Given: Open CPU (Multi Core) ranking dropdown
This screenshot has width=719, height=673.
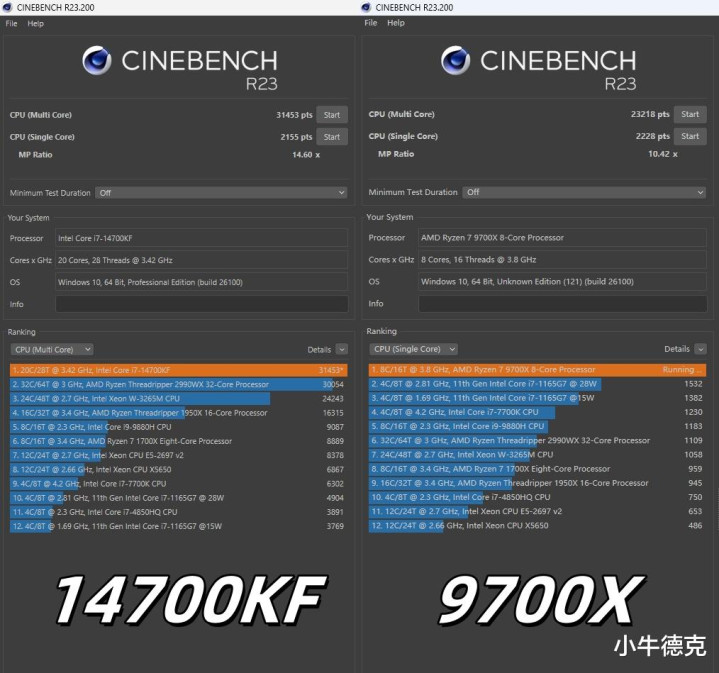Looking at the screenshot, I should [52, 350].
